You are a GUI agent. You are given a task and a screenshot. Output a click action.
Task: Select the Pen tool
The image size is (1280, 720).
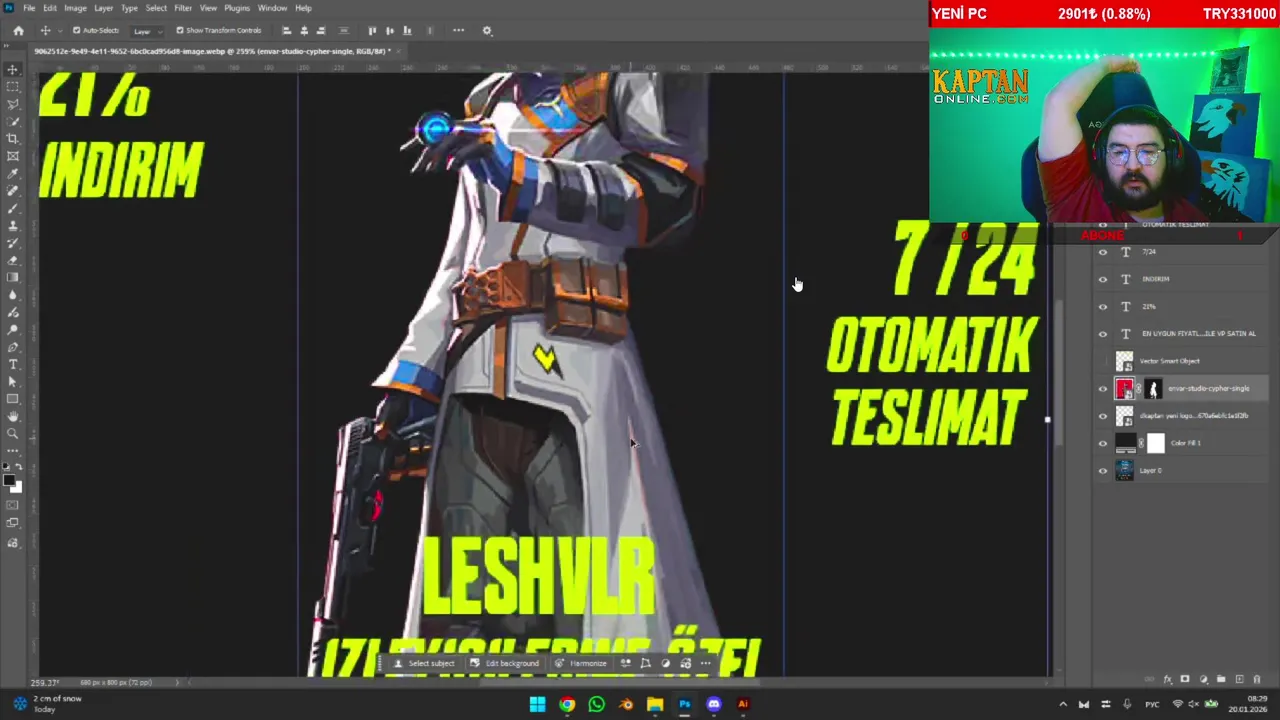point(13,347)
